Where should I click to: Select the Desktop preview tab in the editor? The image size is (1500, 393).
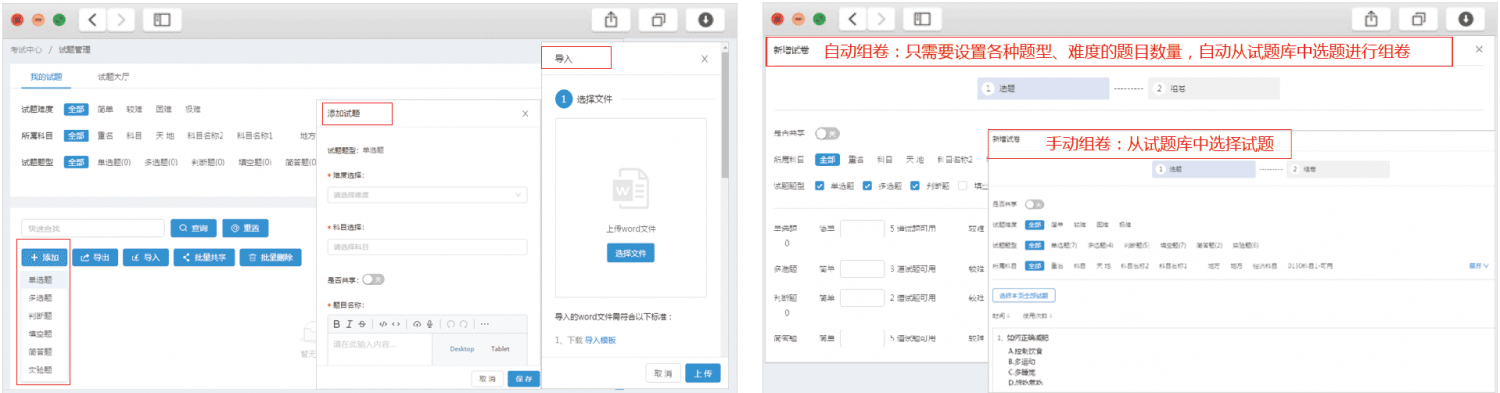pos(462,349)
